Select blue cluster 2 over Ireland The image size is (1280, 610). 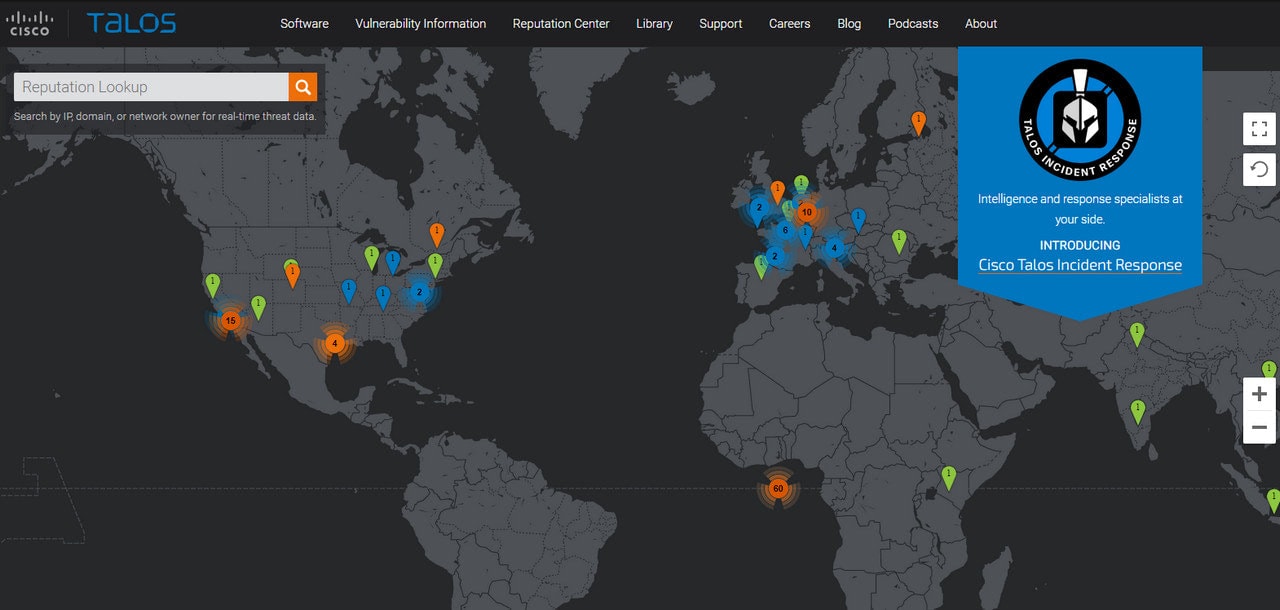tap(759, 207)
